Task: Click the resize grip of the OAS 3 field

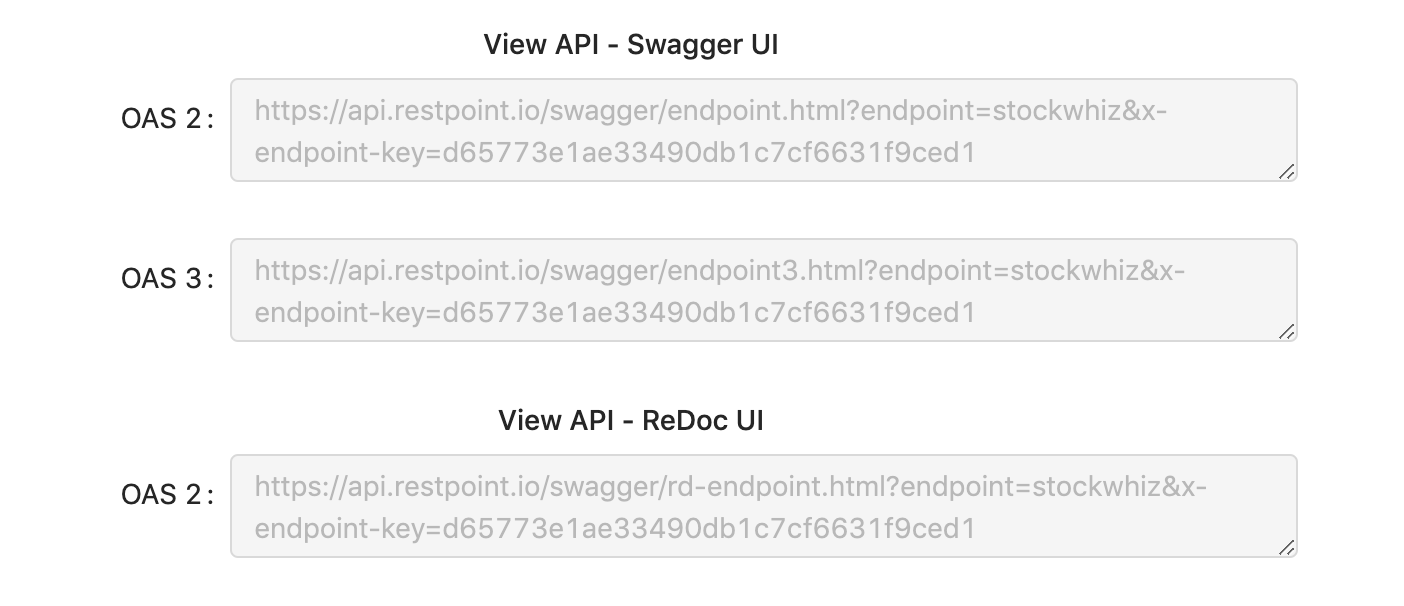Action: click(x=1287, y=332)
